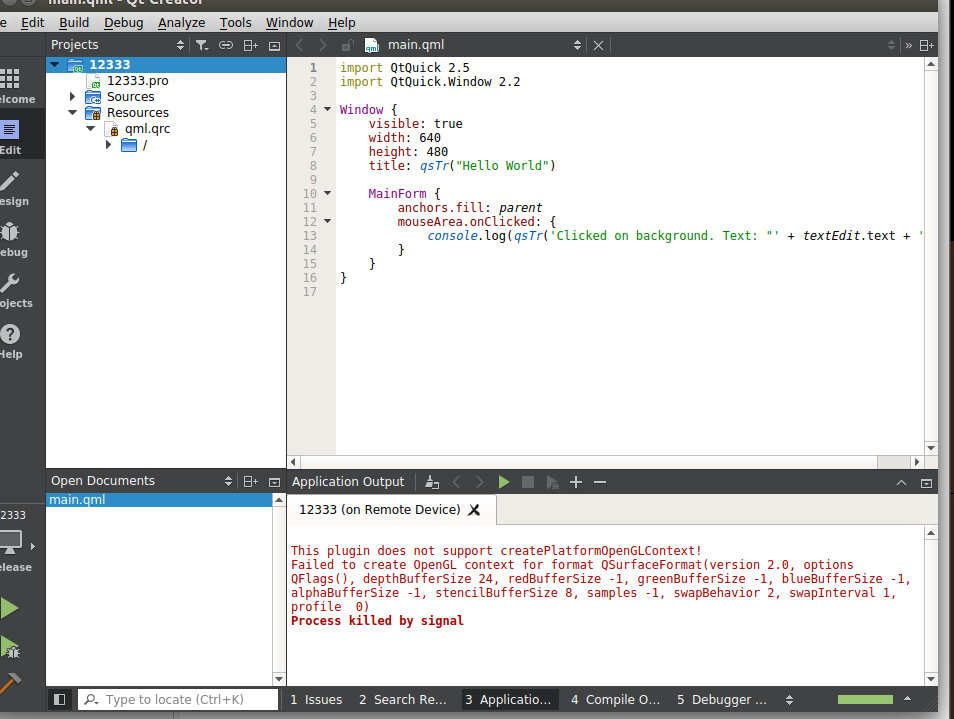Show the Debugger Console pane
Screen dimensions: 954x719
pyautogui.click(x=722, y=700)
